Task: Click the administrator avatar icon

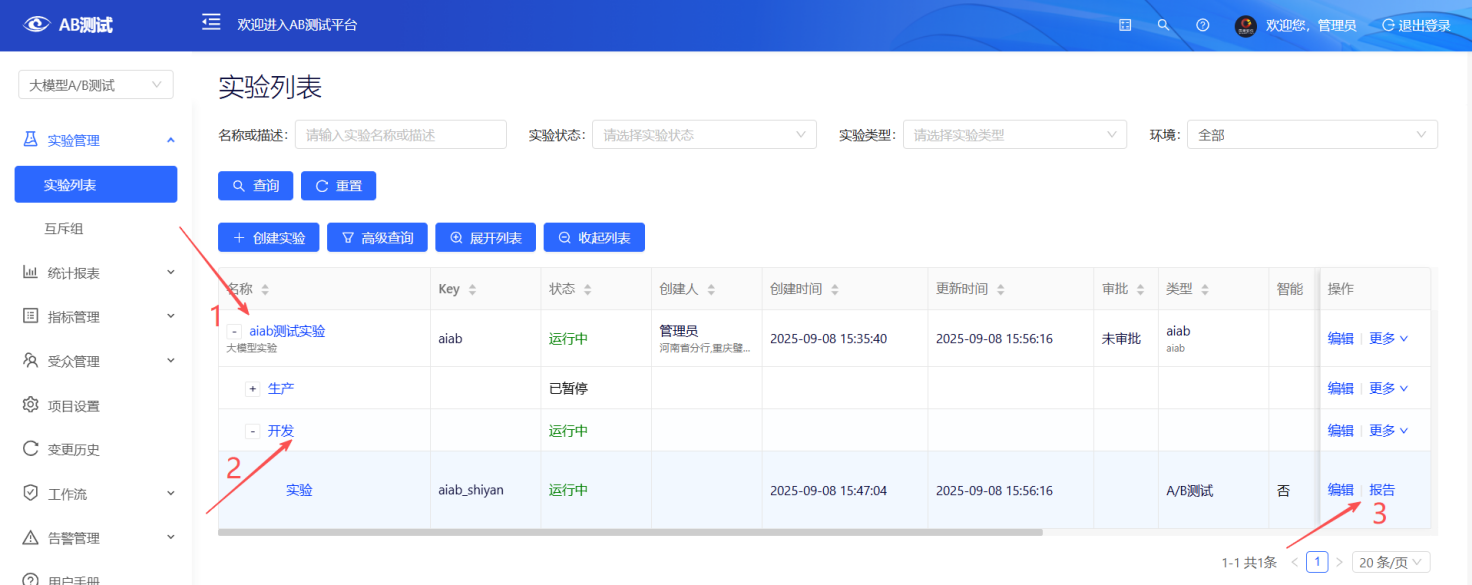Action: [x=1245, y=25]
